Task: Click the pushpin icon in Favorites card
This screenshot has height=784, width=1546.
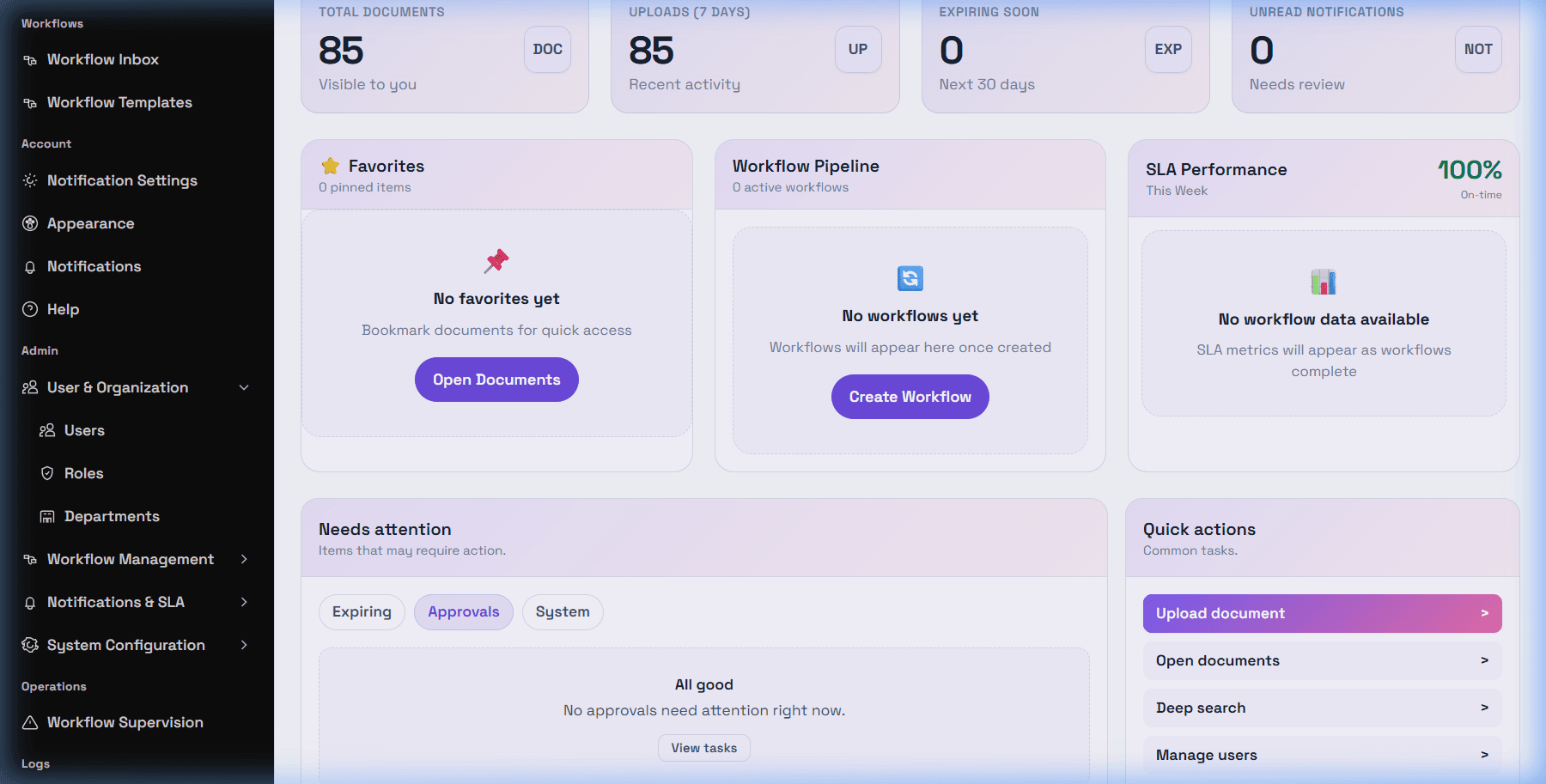Action: [496, 261]
